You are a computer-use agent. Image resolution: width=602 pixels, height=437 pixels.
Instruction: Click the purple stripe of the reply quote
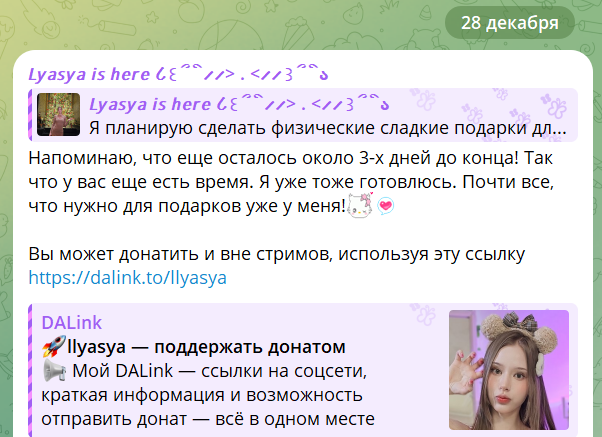30,115
